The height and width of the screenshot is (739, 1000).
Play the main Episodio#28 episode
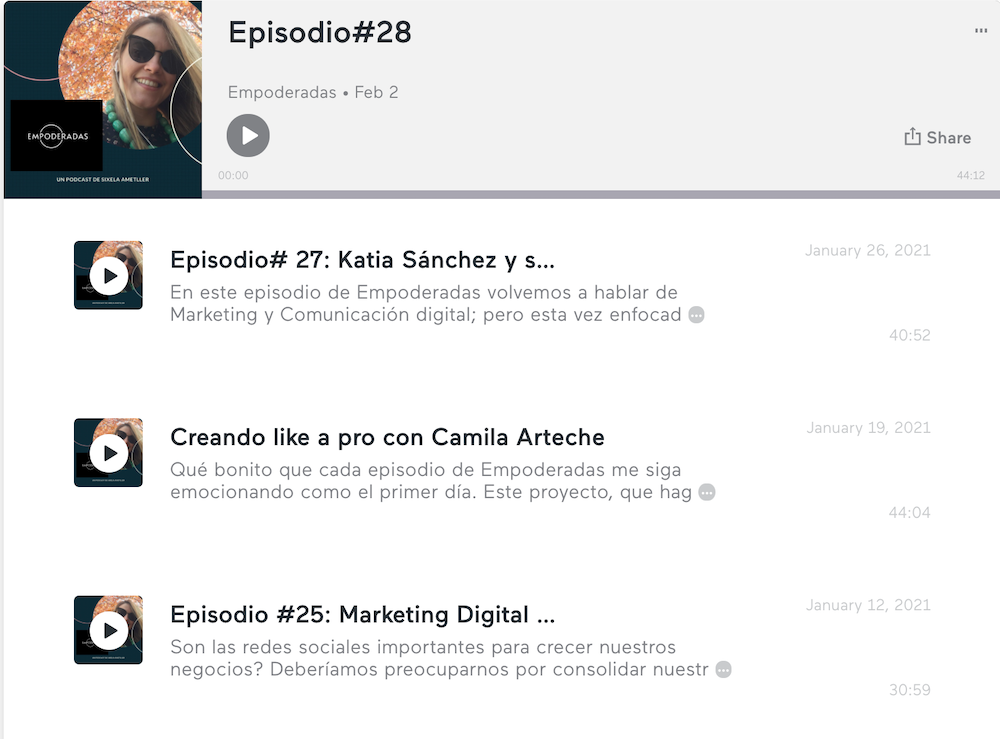tap(248, 136)
